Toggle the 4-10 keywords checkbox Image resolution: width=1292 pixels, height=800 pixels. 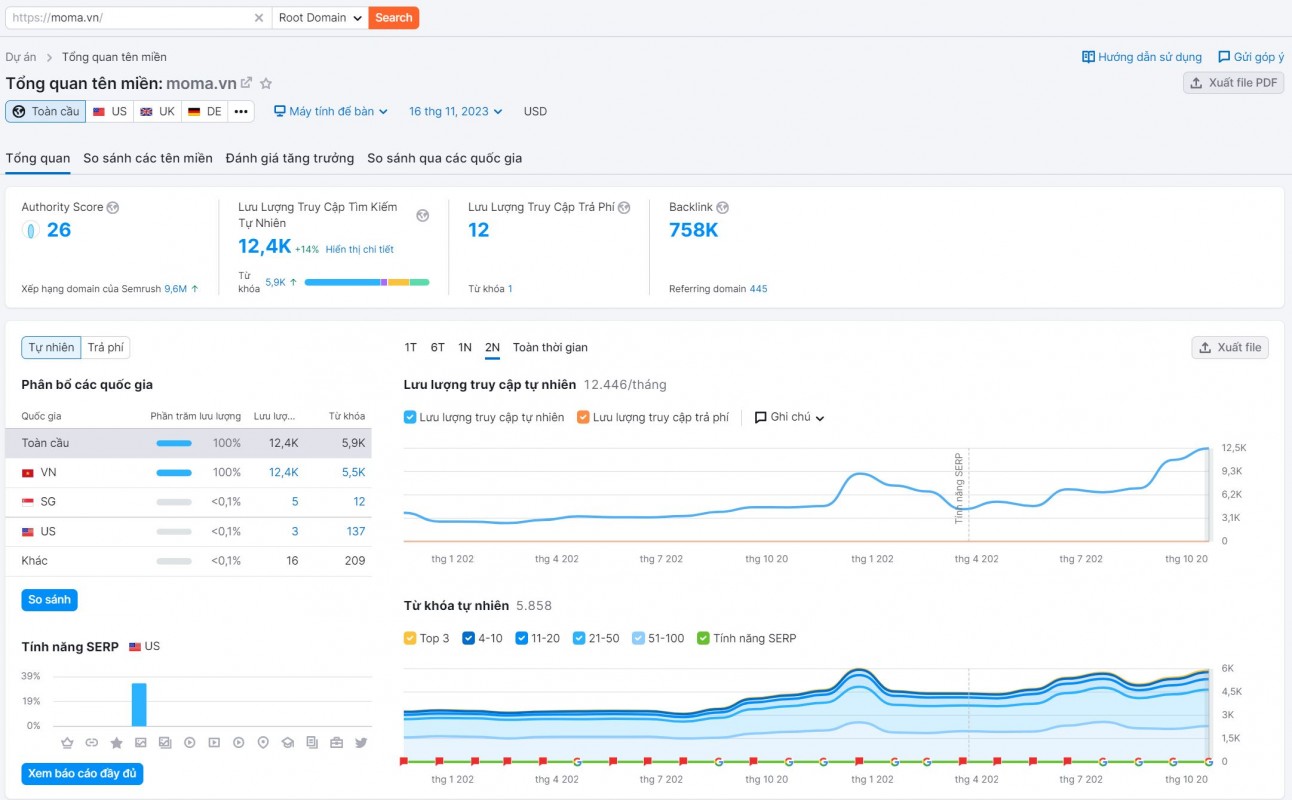pyautogui.click(x=468, y=638)
